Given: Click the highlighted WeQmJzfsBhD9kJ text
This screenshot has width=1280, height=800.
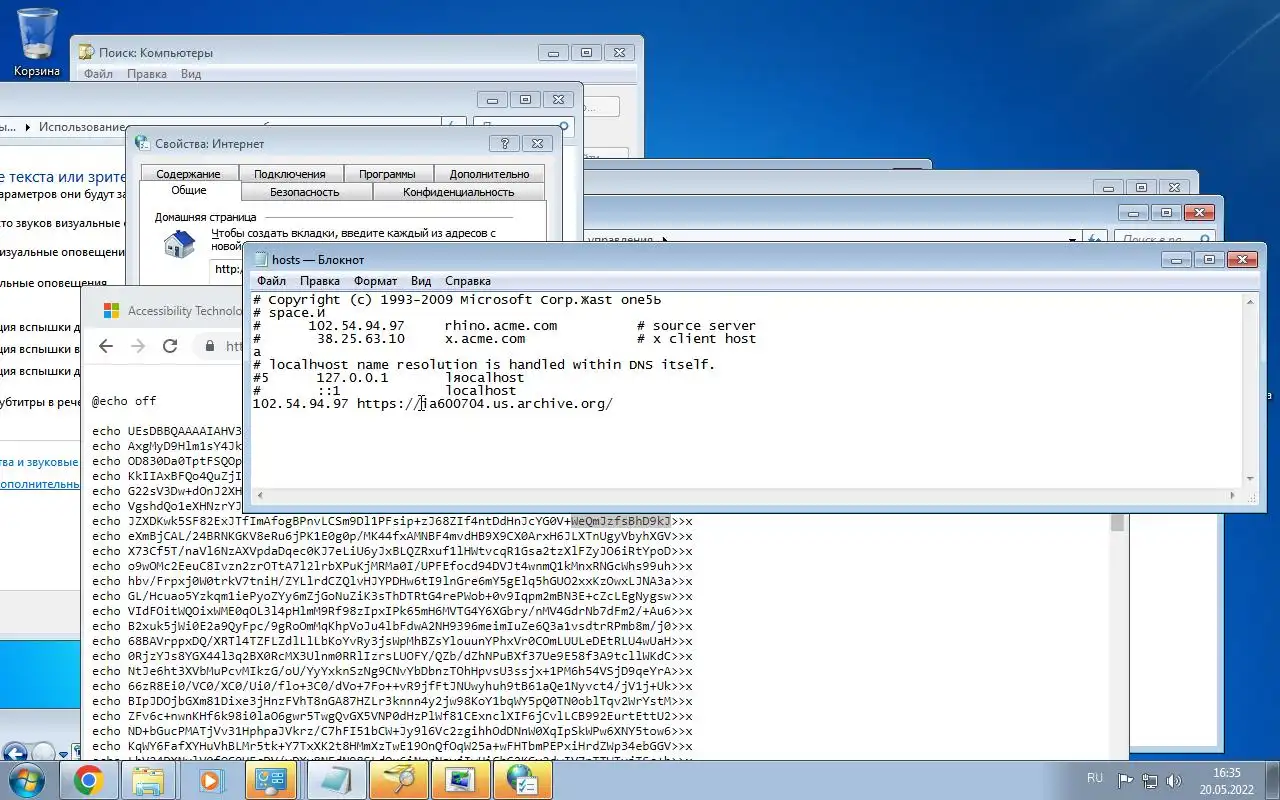Looking at the screenshot, I should pos(621,521).
